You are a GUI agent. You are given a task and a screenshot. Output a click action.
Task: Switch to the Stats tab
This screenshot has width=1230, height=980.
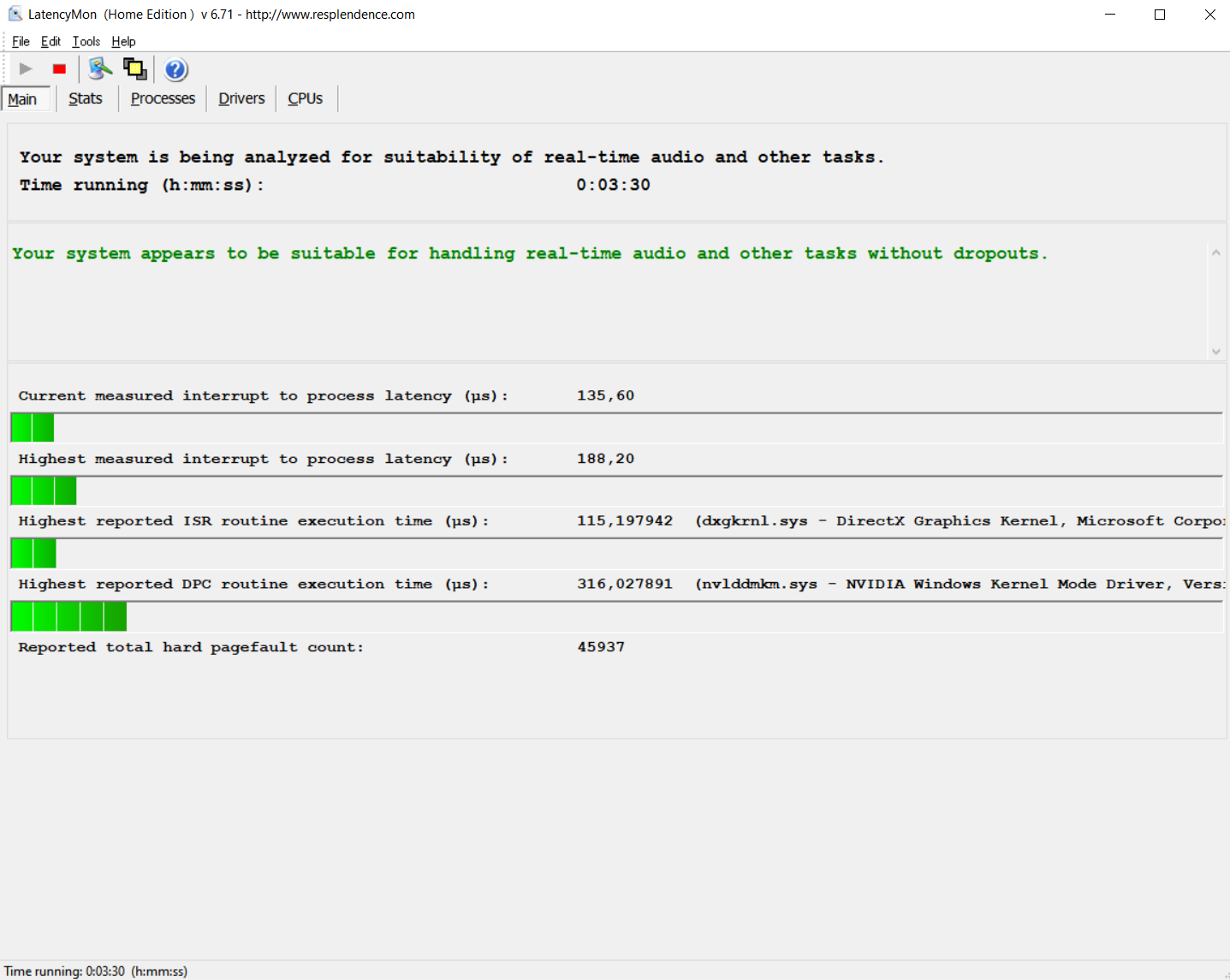(86, 98)
